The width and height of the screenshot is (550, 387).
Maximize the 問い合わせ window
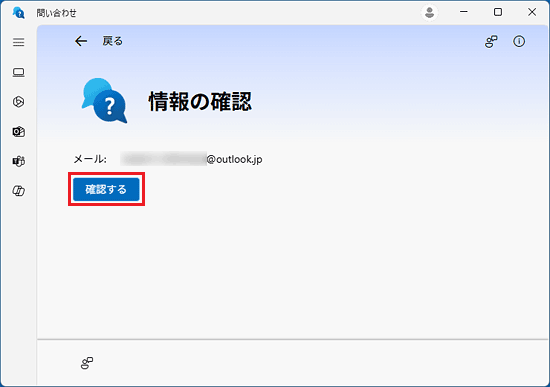coord(498,12)
